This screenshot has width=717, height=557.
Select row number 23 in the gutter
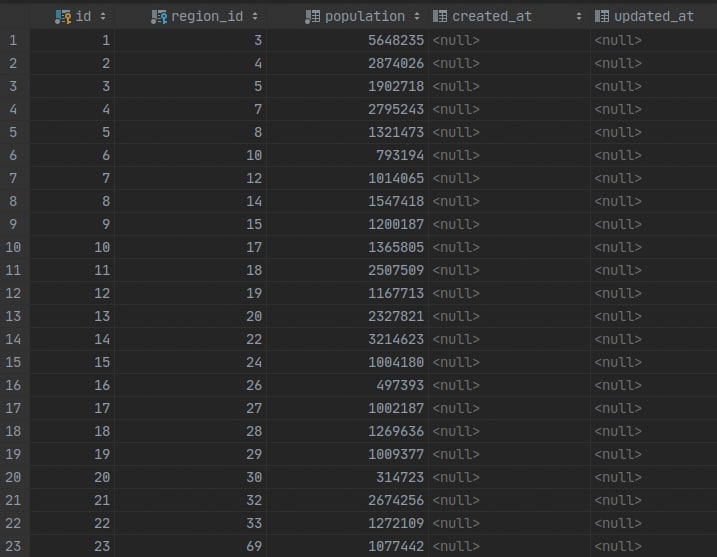[x=15, y=546]
